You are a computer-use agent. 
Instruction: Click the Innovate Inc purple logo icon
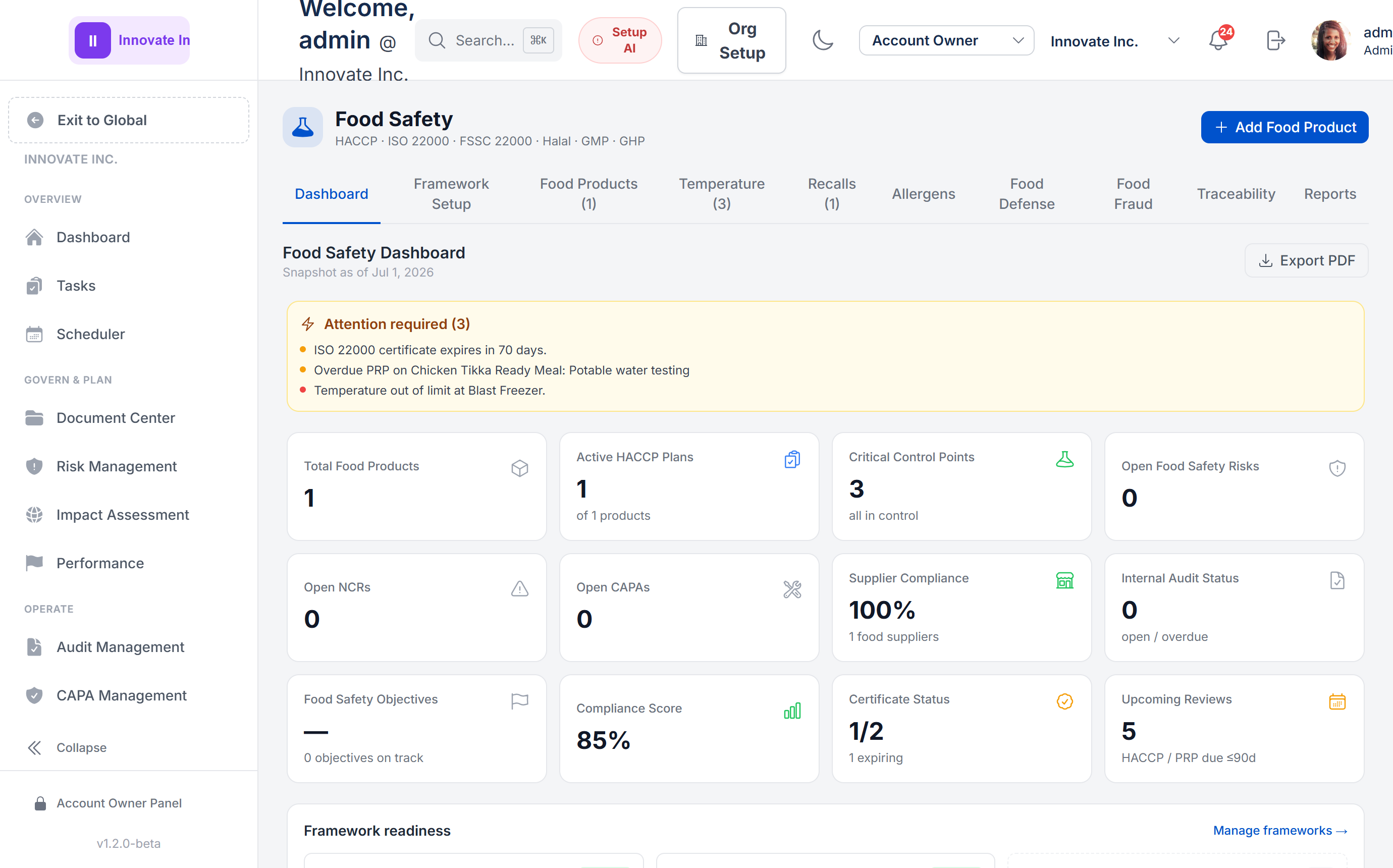92,40
